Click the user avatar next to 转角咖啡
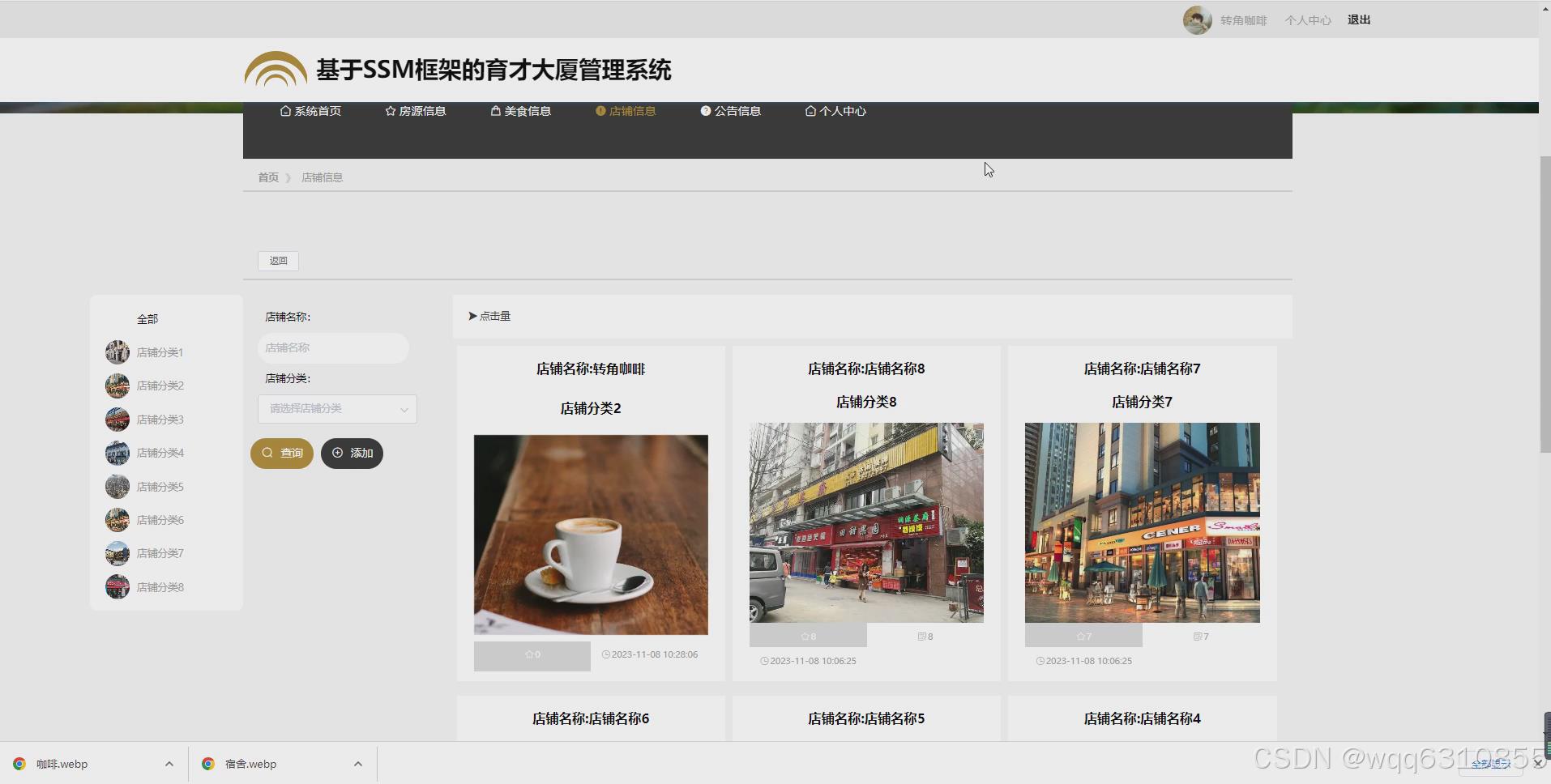This screenshot has height=784, width=1551. (x=1197, y=20)
